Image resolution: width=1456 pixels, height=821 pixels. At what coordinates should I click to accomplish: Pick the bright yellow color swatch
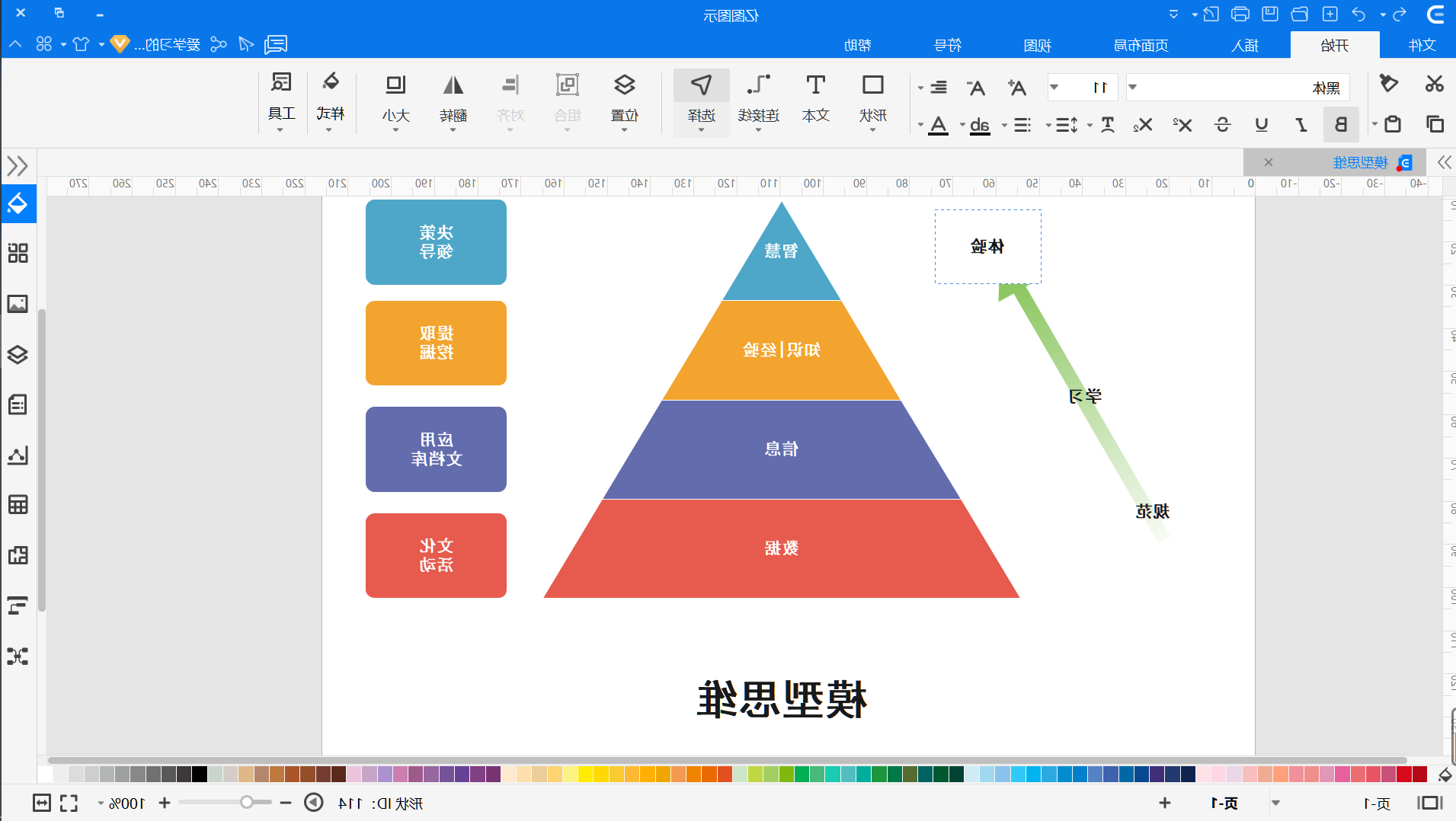pos(585,775)
